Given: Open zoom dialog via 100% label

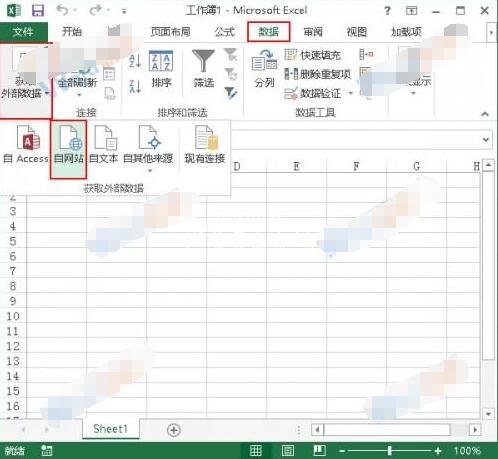Looking at the screenshot, I should (467, 451).
